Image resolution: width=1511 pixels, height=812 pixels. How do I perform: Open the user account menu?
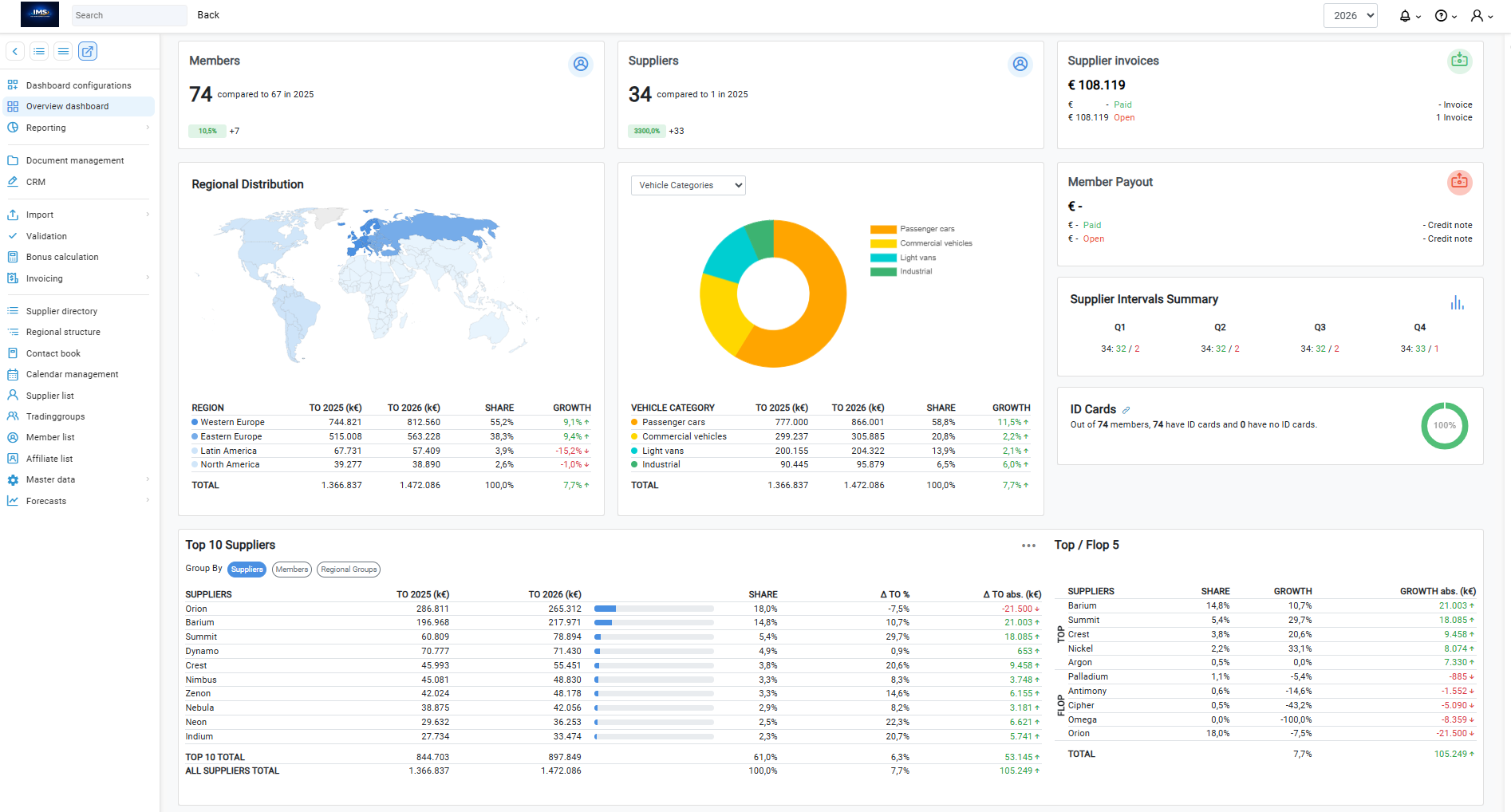point(1482,15)
